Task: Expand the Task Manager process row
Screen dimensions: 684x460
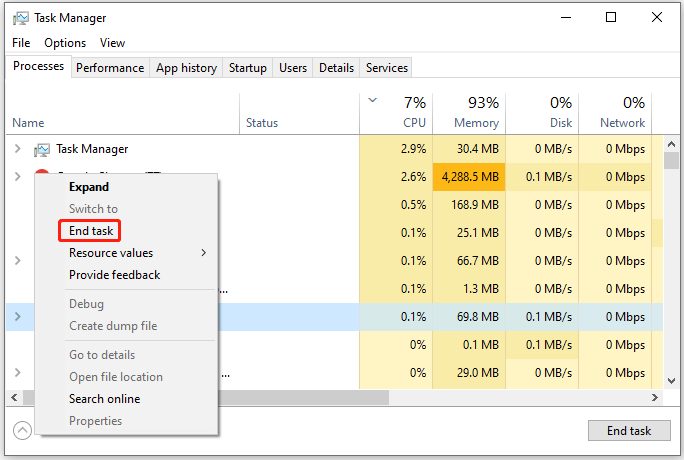Action: (x=17, y=149)
